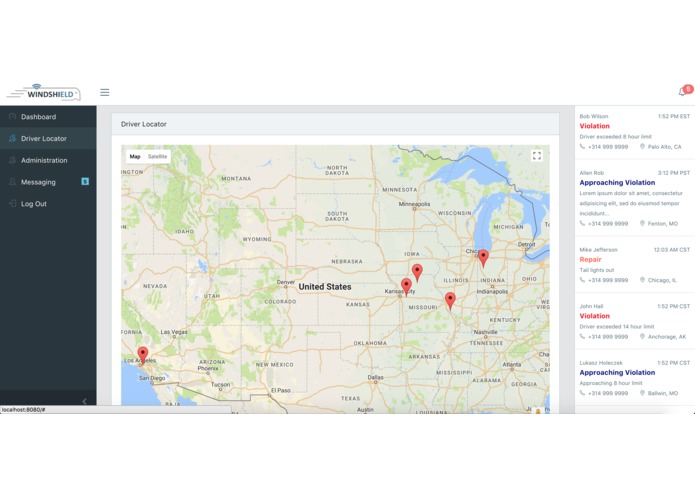Click the '12:03 AM CST' timestamp
Viewport: 695px width, 494px height.
[672, 249]
